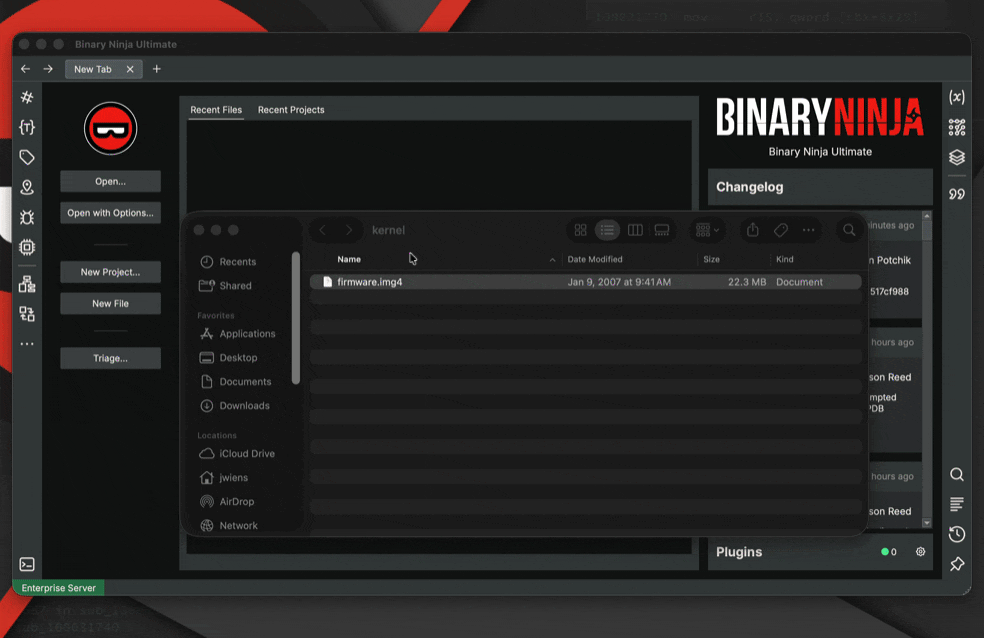The image size is (984, 638).
Task: Switch Finder to icon grid view
Action: [580, 230]
